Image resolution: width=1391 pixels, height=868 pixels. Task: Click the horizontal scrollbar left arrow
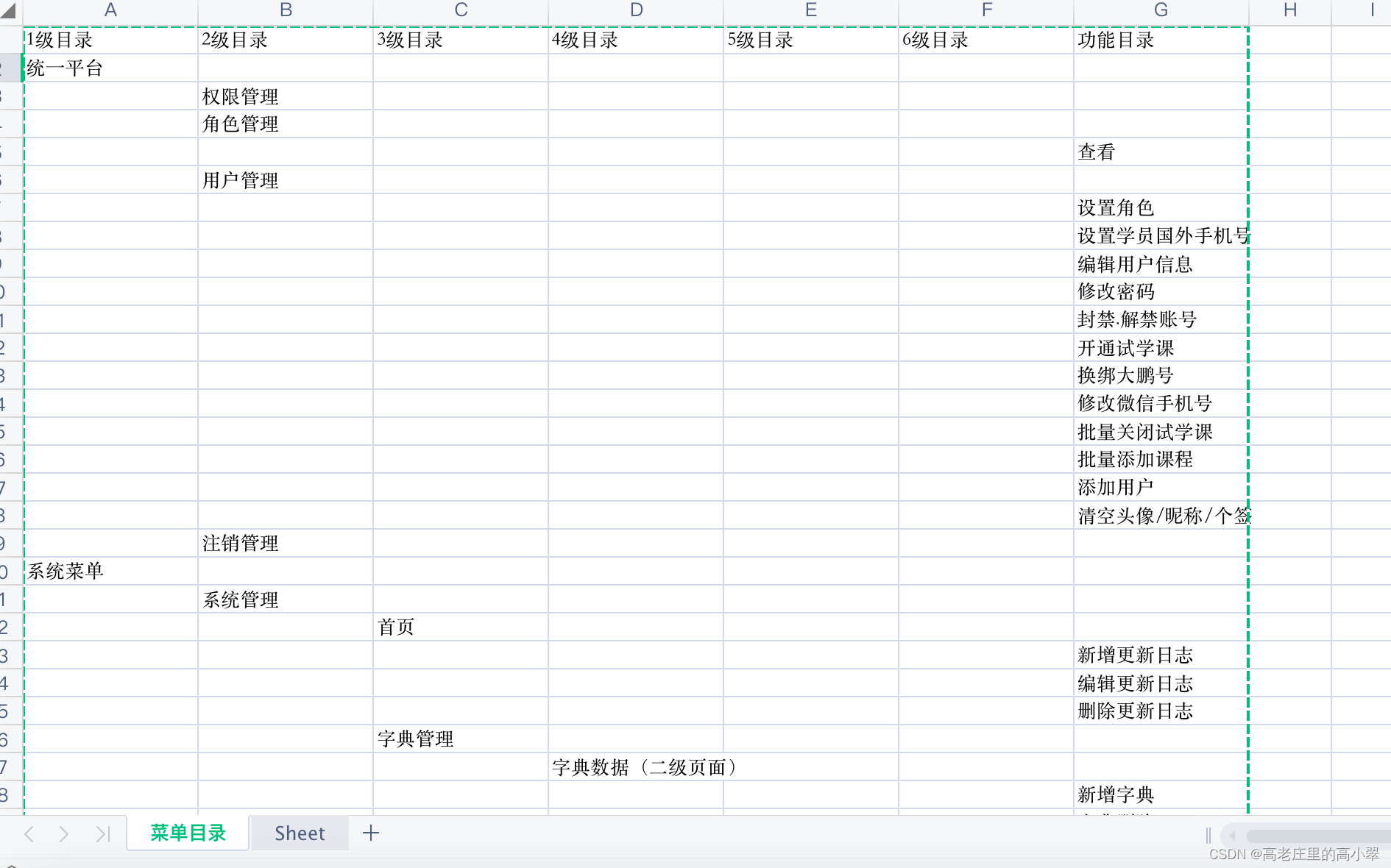pos(1232,836)
